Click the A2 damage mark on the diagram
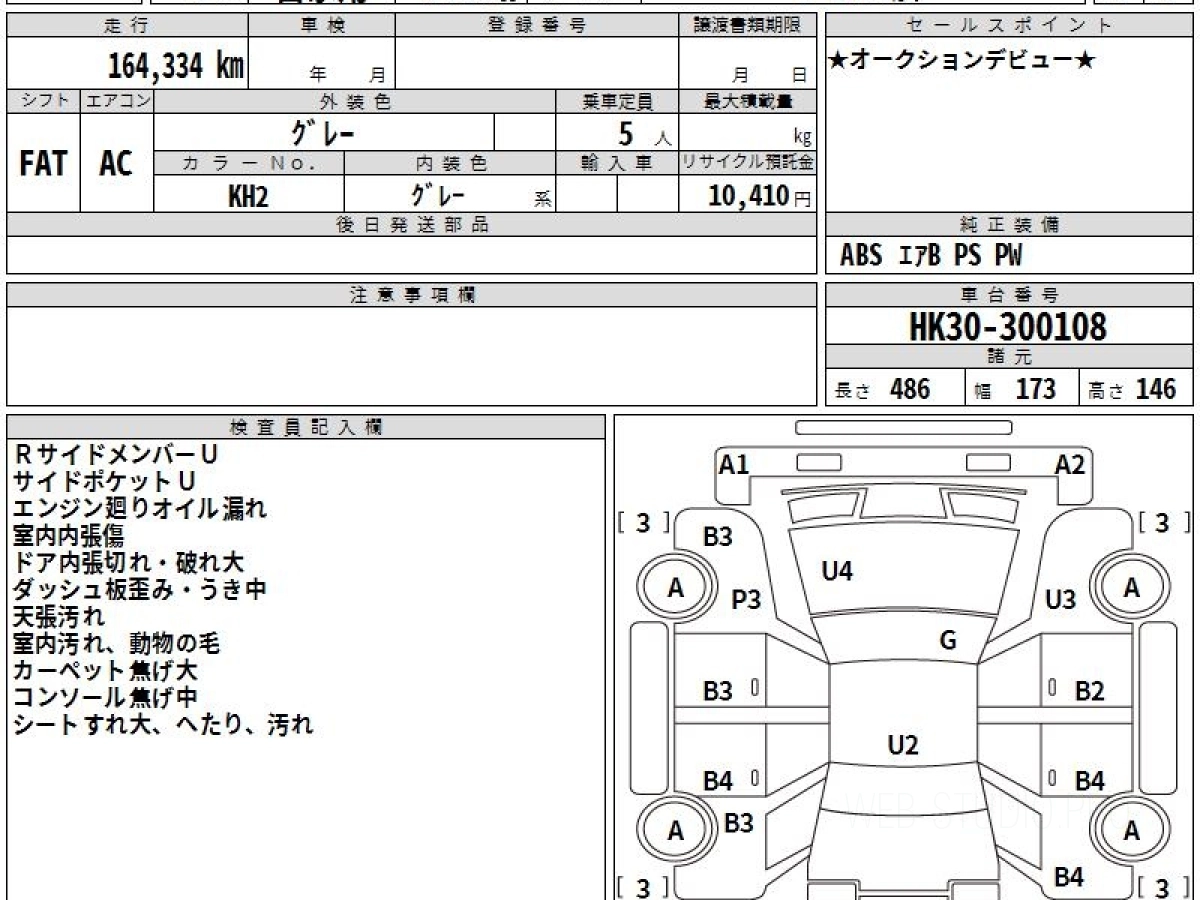Viewport: 1200px width, 900px height. (1070, 464)
